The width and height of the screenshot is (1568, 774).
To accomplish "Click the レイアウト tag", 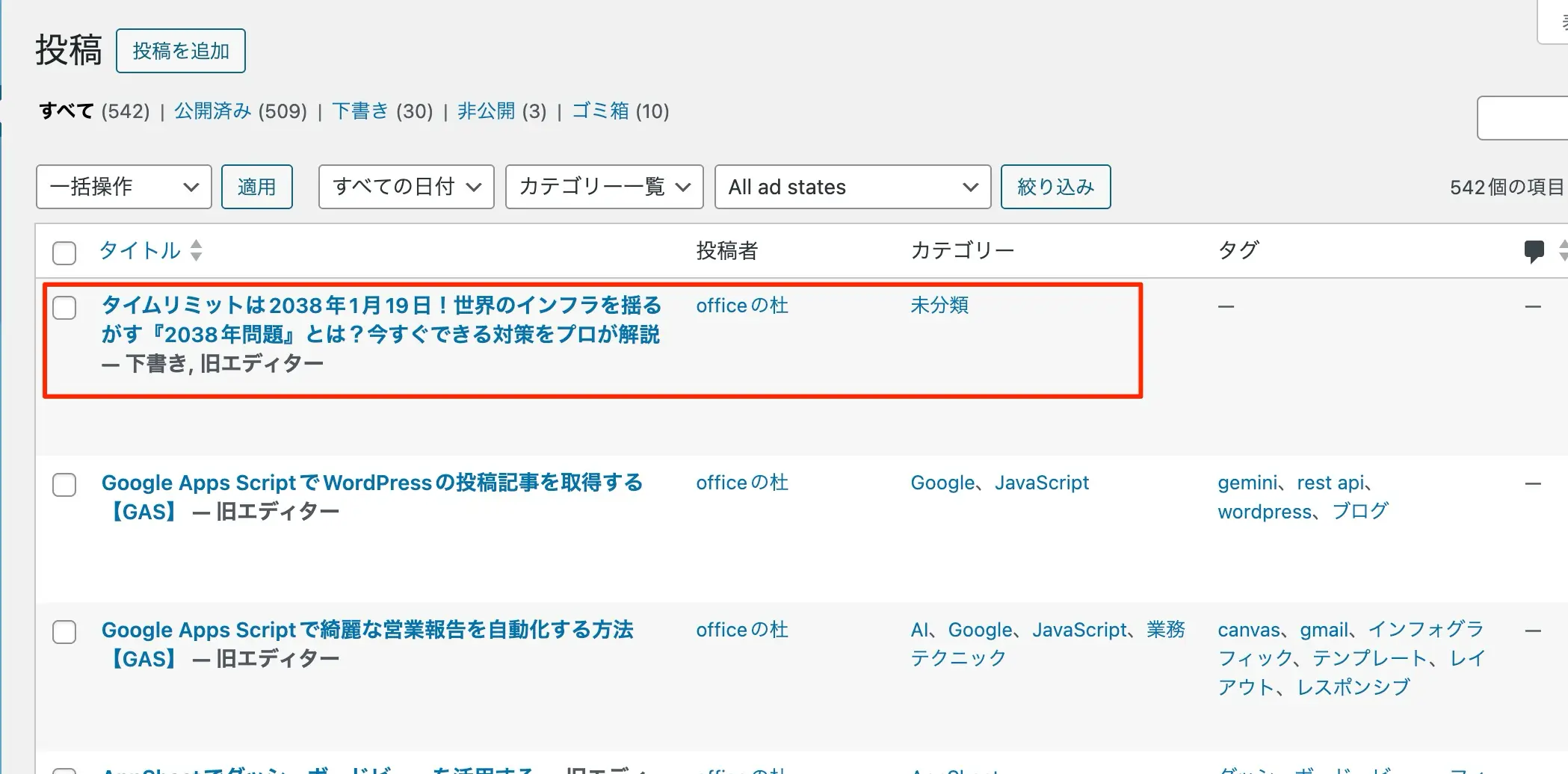I will [1351, 672].
